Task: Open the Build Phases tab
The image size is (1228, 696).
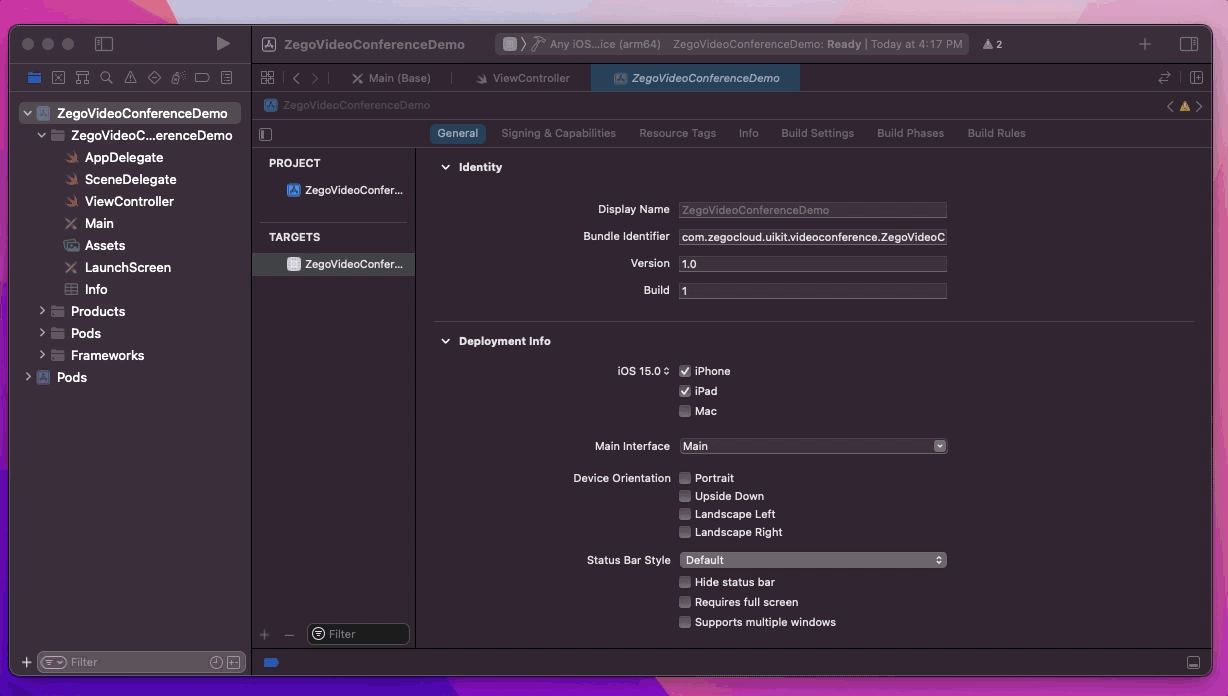Action: pos(910,133)
